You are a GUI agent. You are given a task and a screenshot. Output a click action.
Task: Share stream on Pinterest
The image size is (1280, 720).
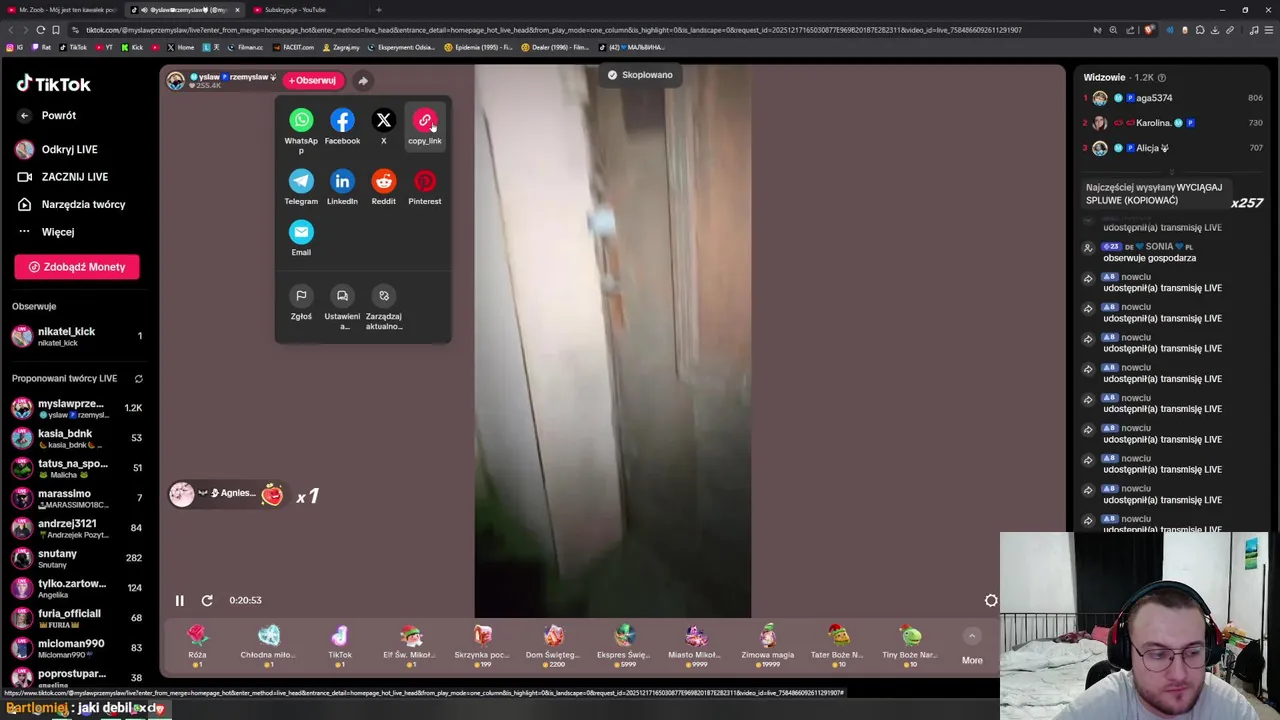pyautogui.click(x=425, y=181)
